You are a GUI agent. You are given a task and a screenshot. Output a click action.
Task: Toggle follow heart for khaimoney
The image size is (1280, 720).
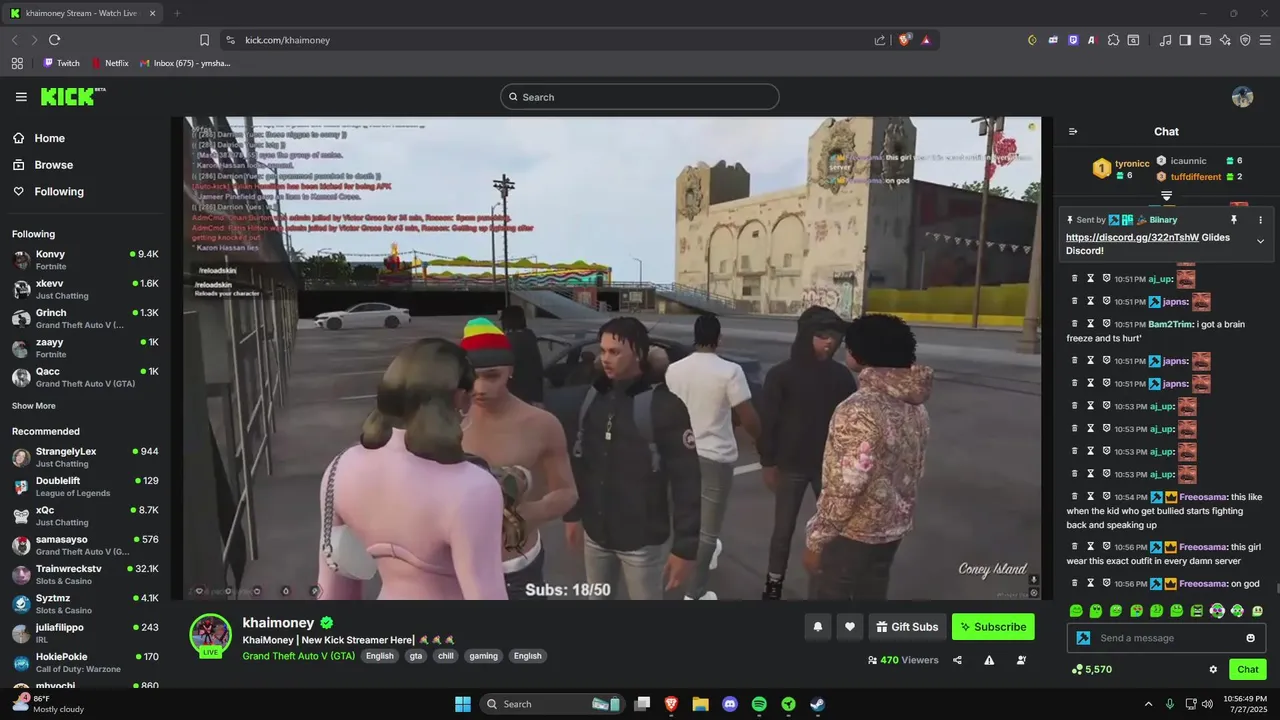coord(850,627)
